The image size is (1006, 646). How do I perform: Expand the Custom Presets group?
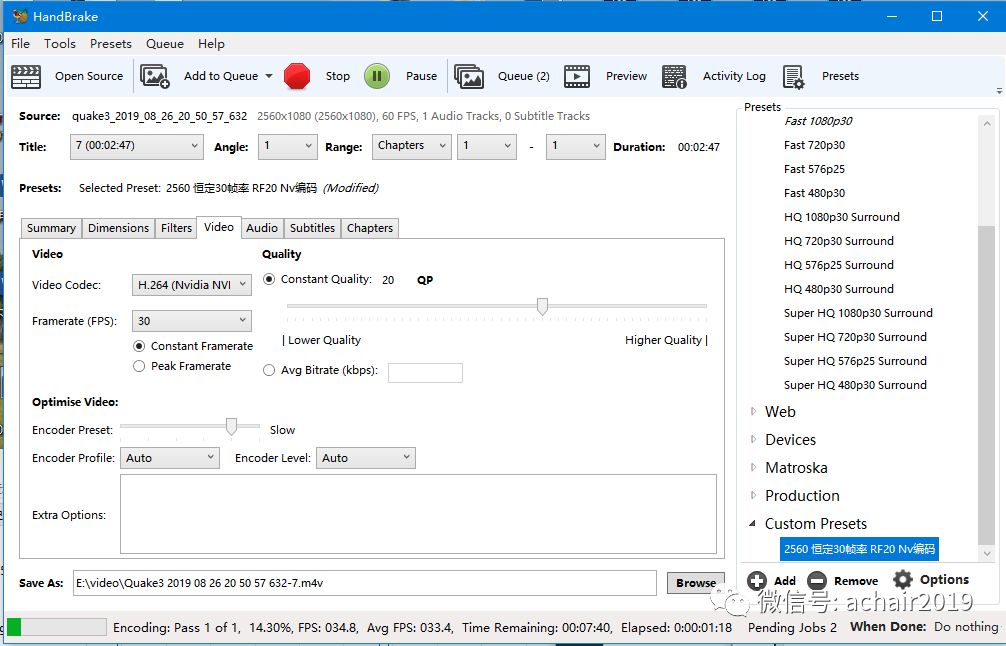coord(754,523)
